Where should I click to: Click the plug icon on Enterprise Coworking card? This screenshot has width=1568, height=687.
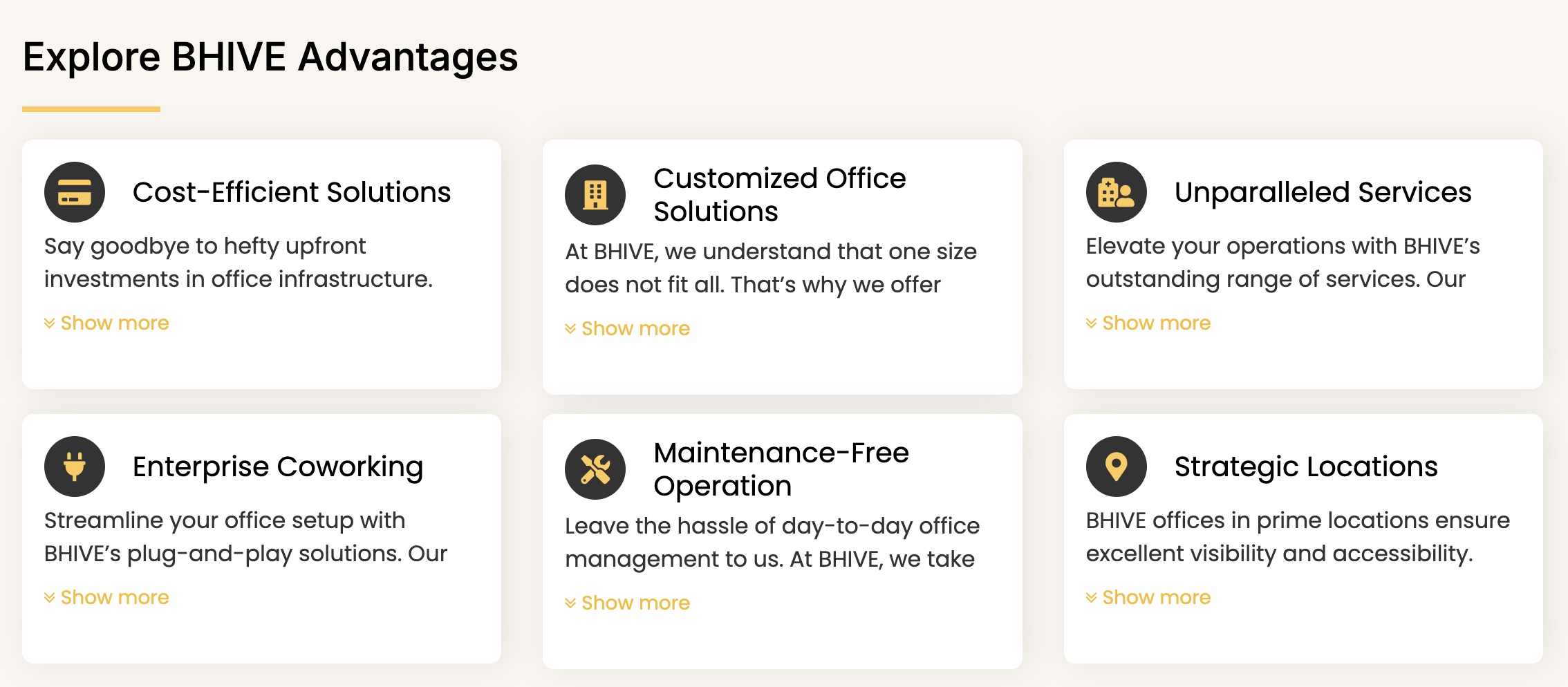click(74, 467)
